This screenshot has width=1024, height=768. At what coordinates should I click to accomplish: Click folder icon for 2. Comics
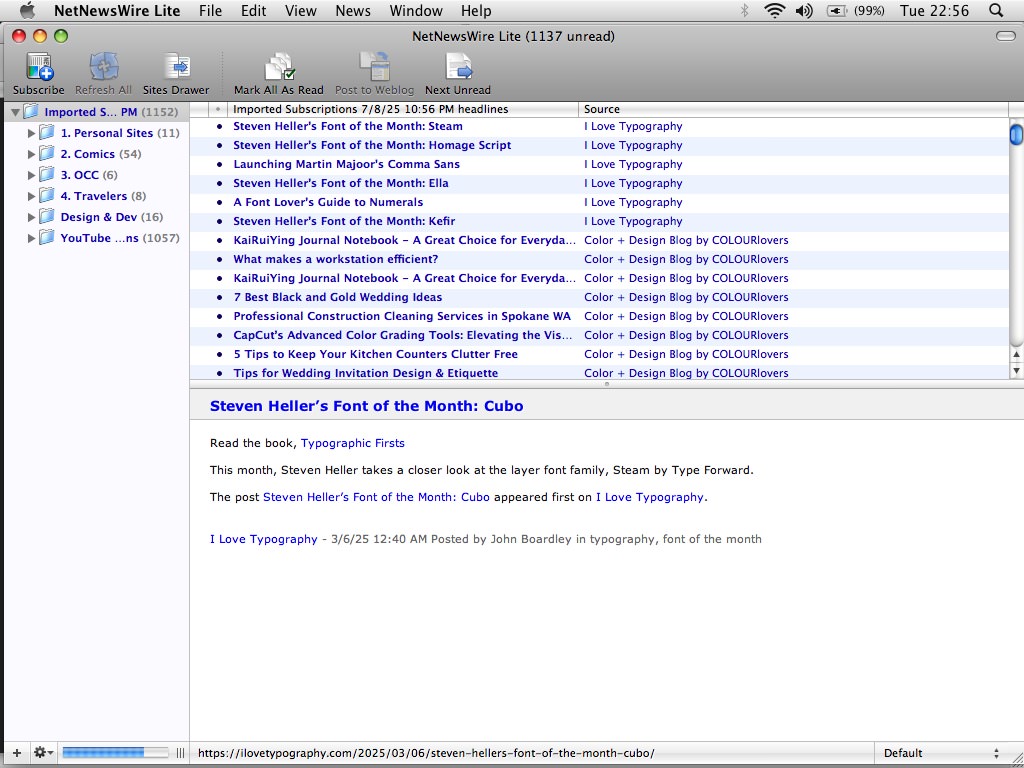point(46,154)
